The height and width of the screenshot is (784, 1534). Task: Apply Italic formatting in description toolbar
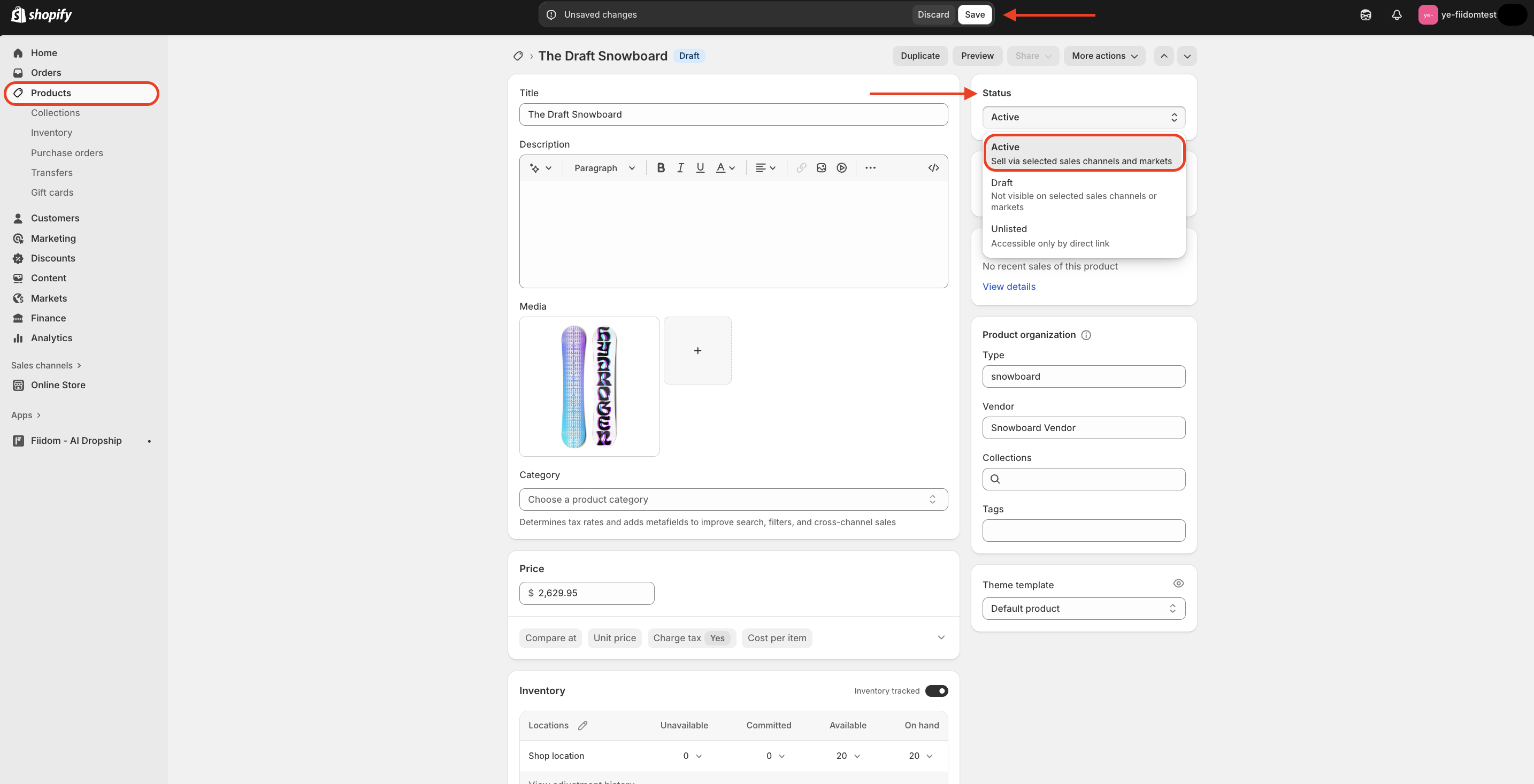click(x=680, y=168)
